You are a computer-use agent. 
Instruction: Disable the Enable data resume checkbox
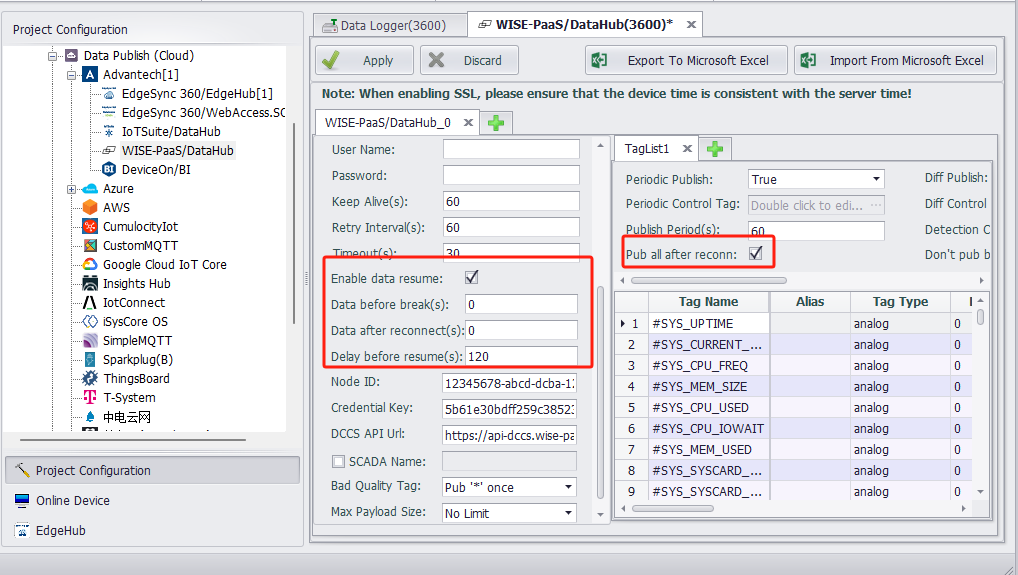pos(471,277)
